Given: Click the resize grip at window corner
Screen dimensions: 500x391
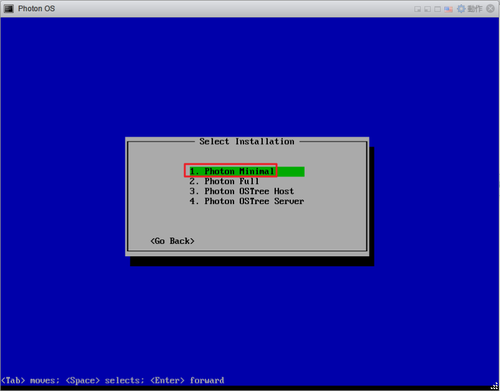Looking at the screenshot, I should 495,386.
